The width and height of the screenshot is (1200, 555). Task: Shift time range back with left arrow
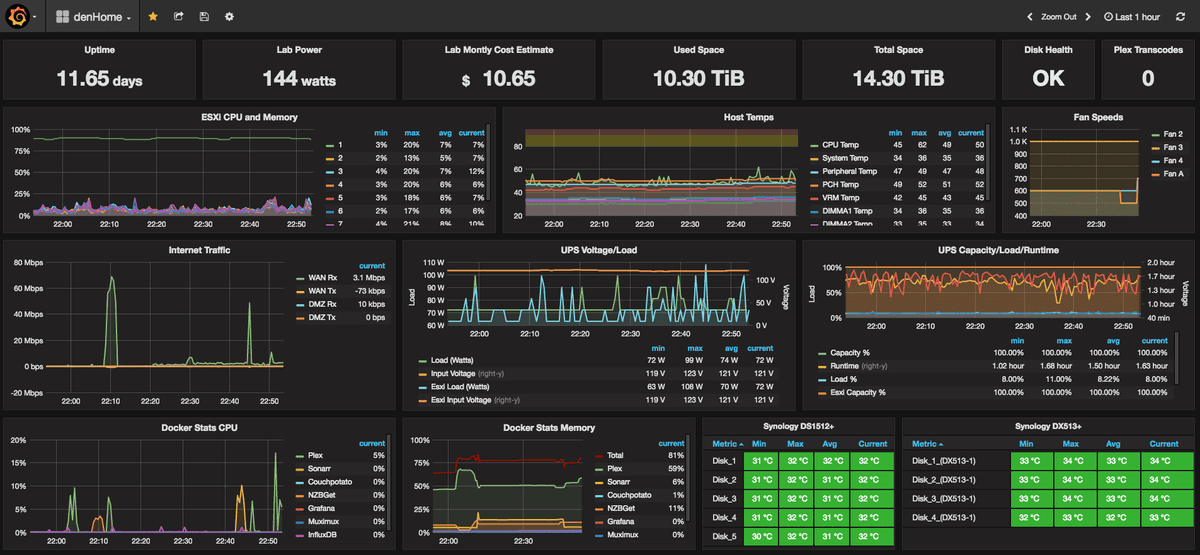pyautogui.click(x=1030, y=17)
